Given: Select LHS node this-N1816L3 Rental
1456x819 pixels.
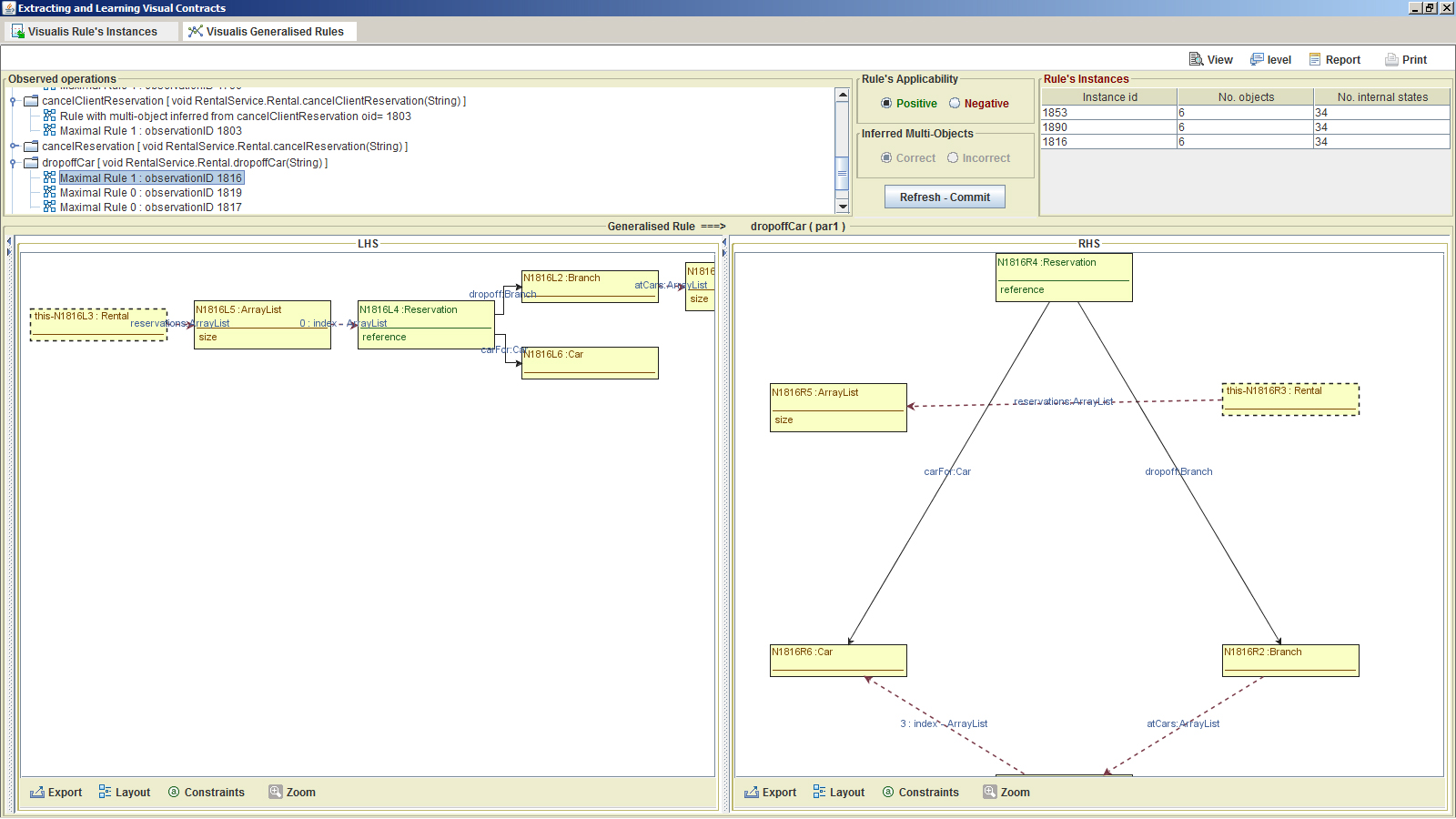Looking at the screenshot, I should coord(98,325).
